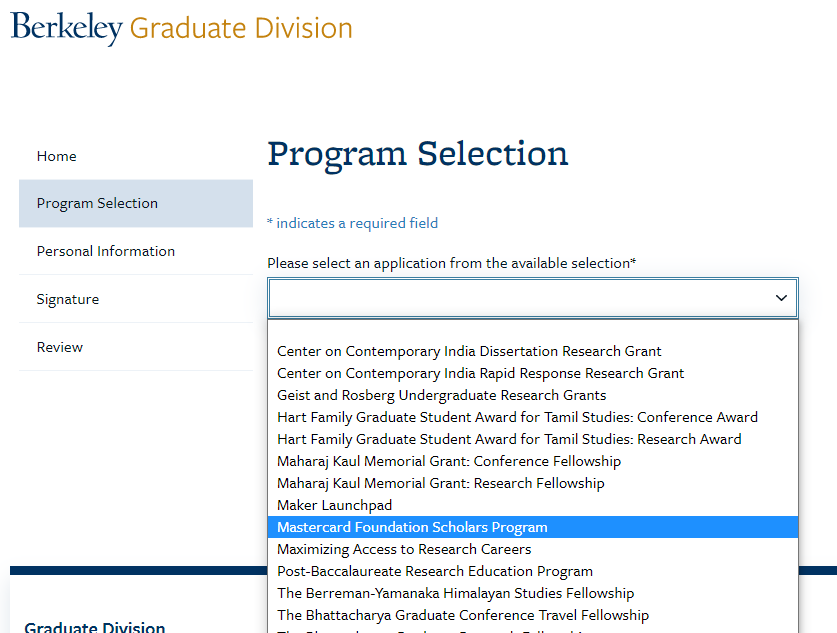Select Hart Family Tamil Studies Conference Award
The height and width of the screenshot is (633, 837).
coord(517,417)
